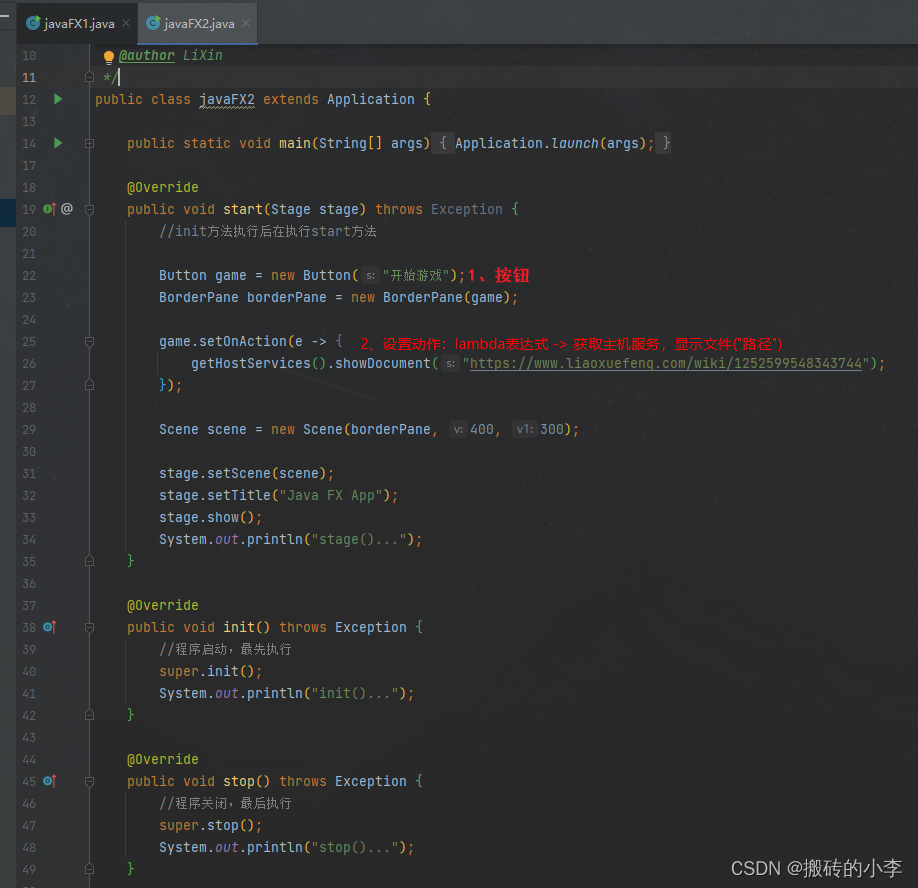Click the showDocument method call
The image size is (918, 888).
383,364
